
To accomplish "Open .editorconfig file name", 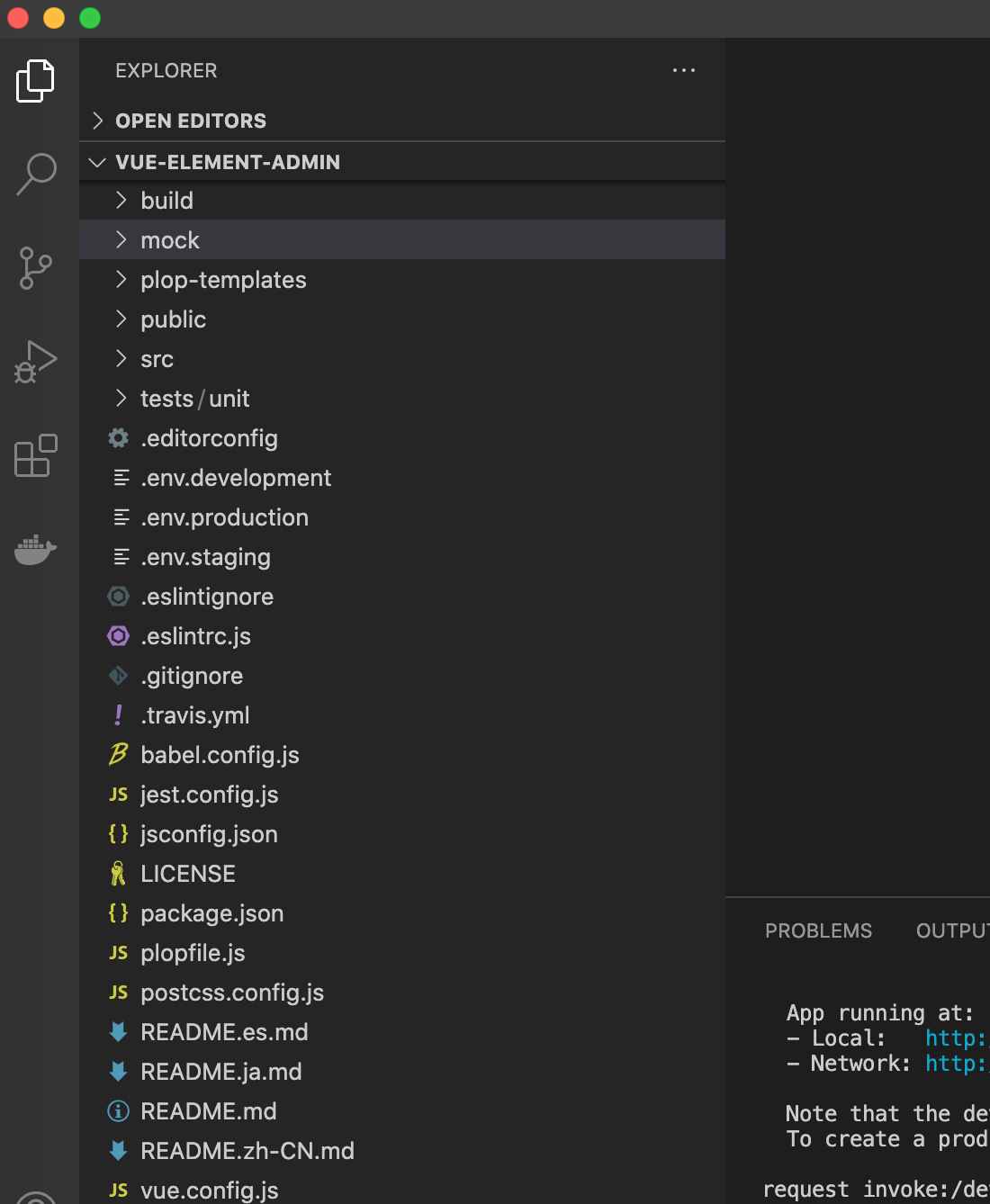I will [209, 438].
